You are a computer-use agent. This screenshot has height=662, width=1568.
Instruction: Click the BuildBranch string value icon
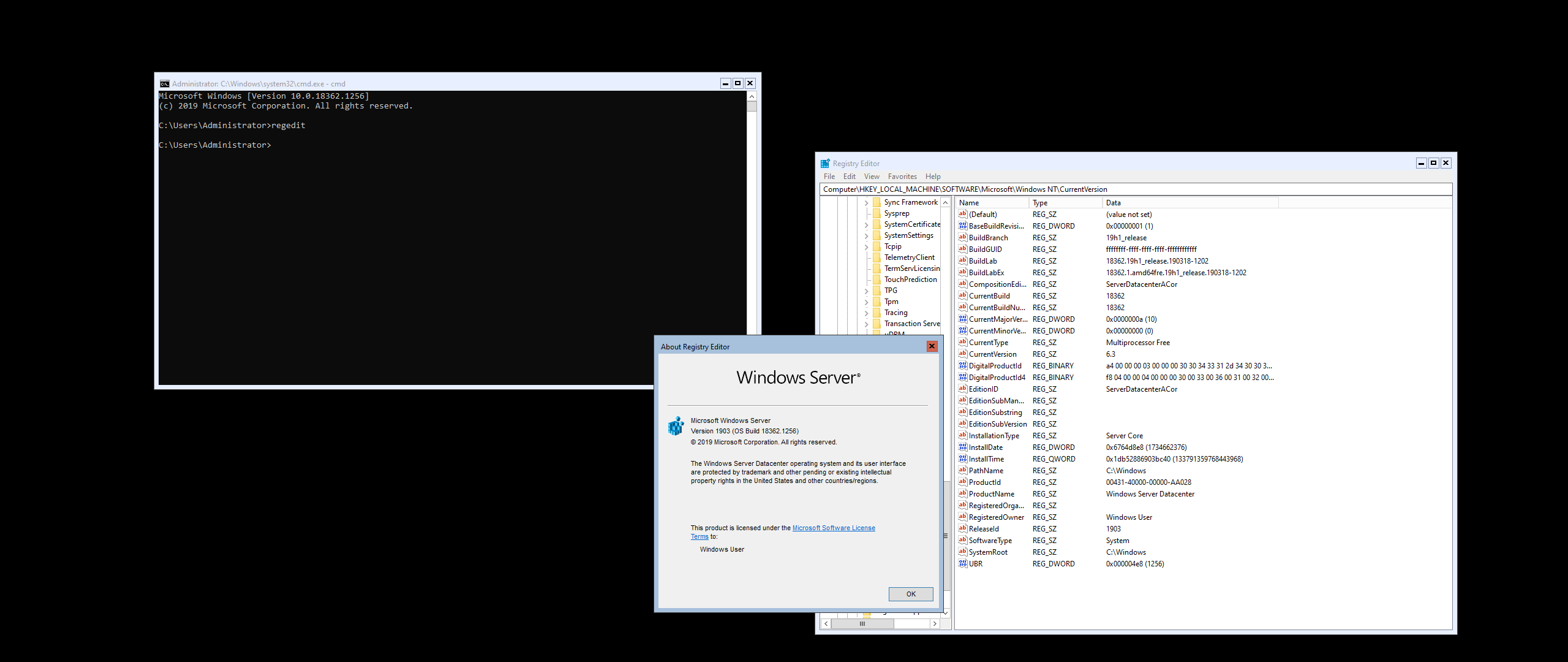[x=963, y=237]
